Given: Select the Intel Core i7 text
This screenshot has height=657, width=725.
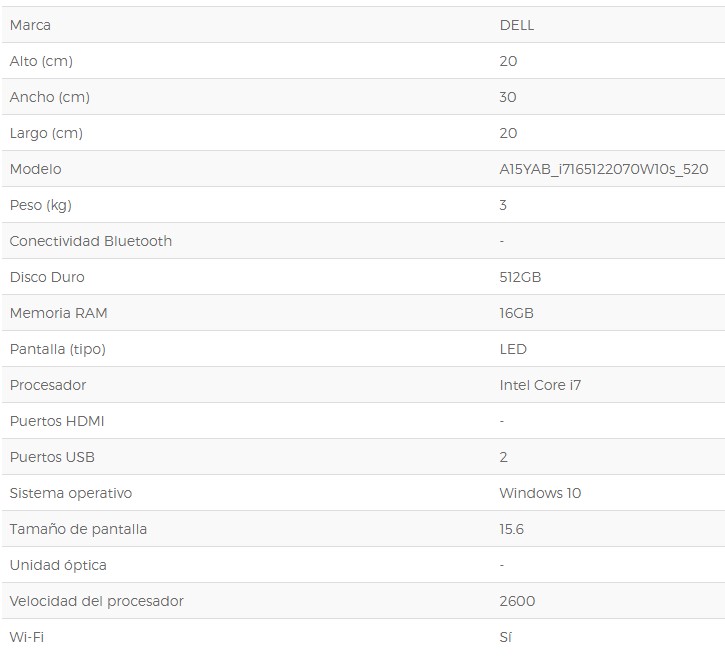Looking at the screenshot, I should tap(540, 386).
